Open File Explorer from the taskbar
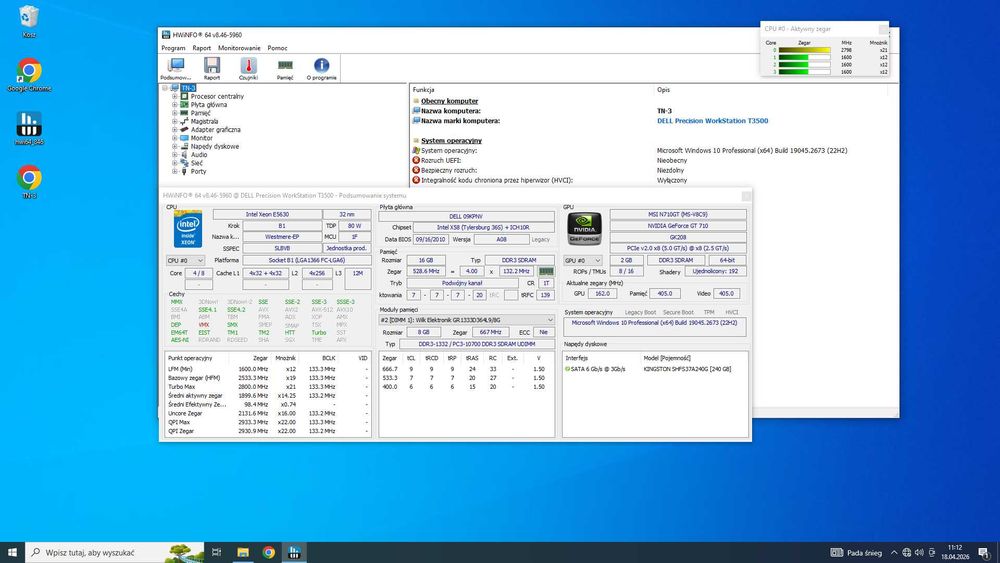 click(x=243, y=552)
